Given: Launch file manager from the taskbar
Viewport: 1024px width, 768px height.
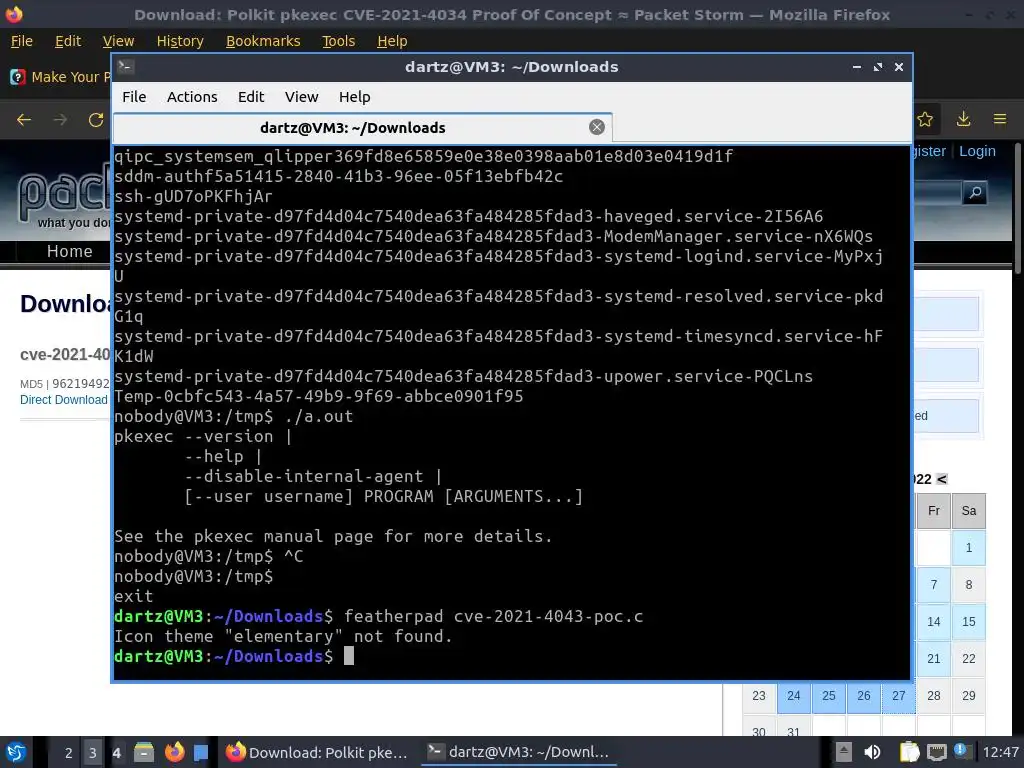Looking at the screenshot, I should (x=144, y=752).
